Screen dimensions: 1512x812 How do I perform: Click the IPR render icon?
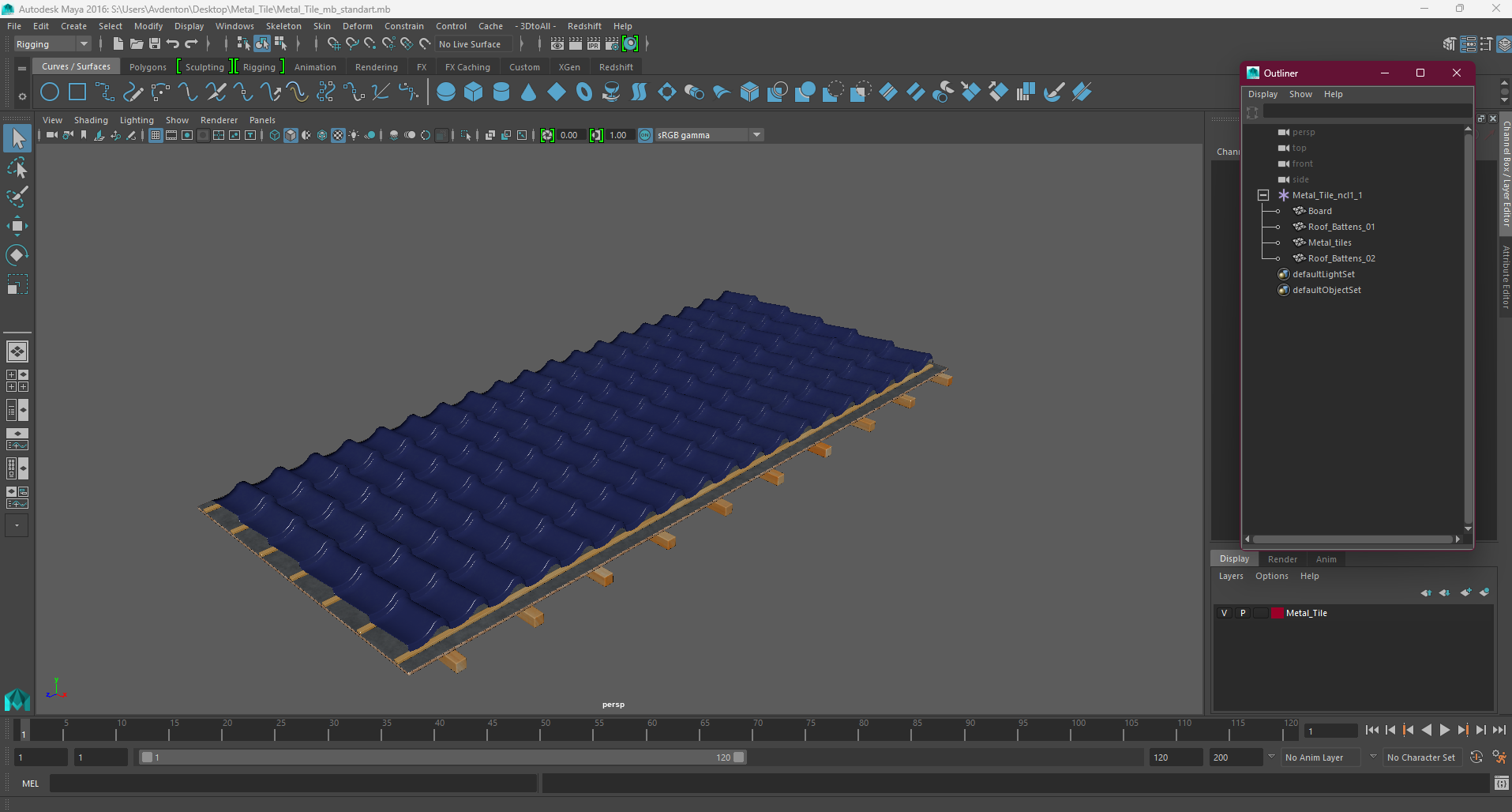[594, 44]
